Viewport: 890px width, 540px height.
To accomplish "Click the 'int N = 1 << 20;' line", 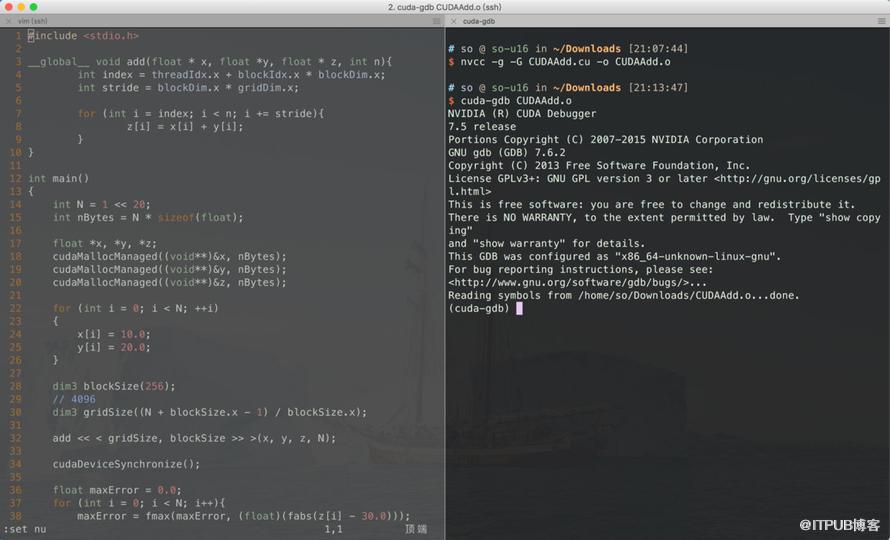I will [102, 204].
